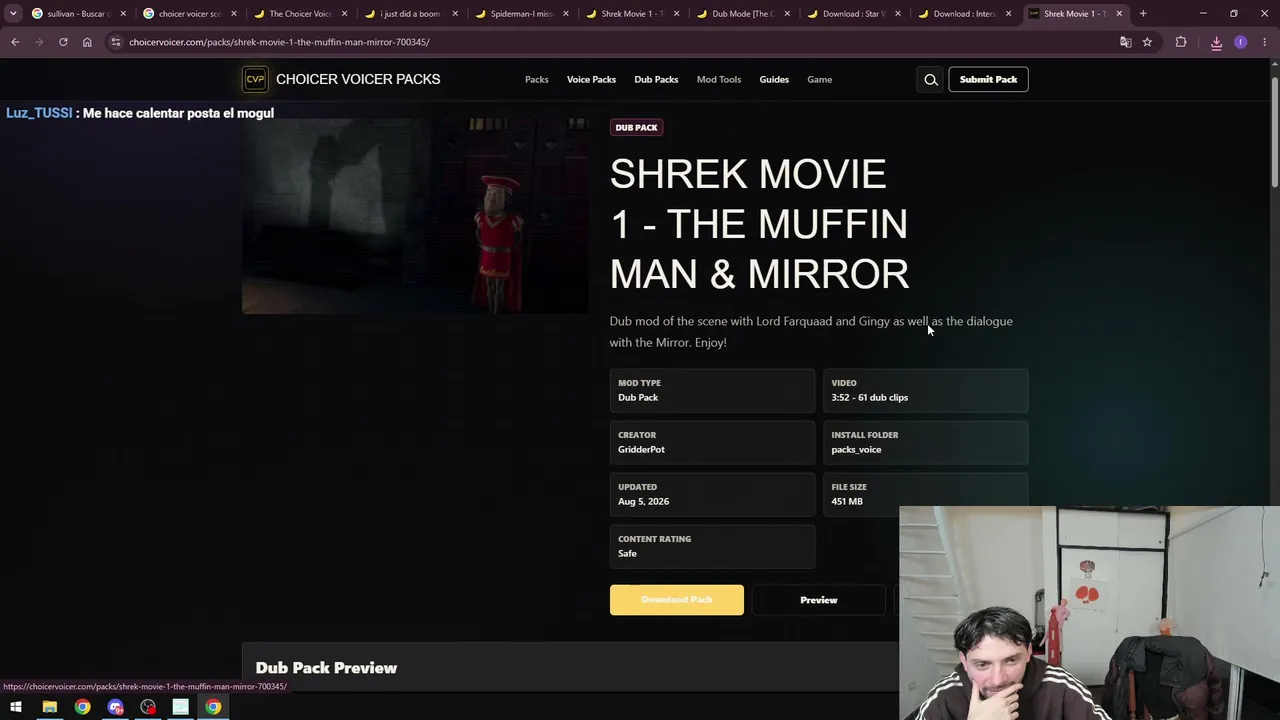View site information in the address bar
The height and width of the screenshot is (720, 1280).
[116, 42]
